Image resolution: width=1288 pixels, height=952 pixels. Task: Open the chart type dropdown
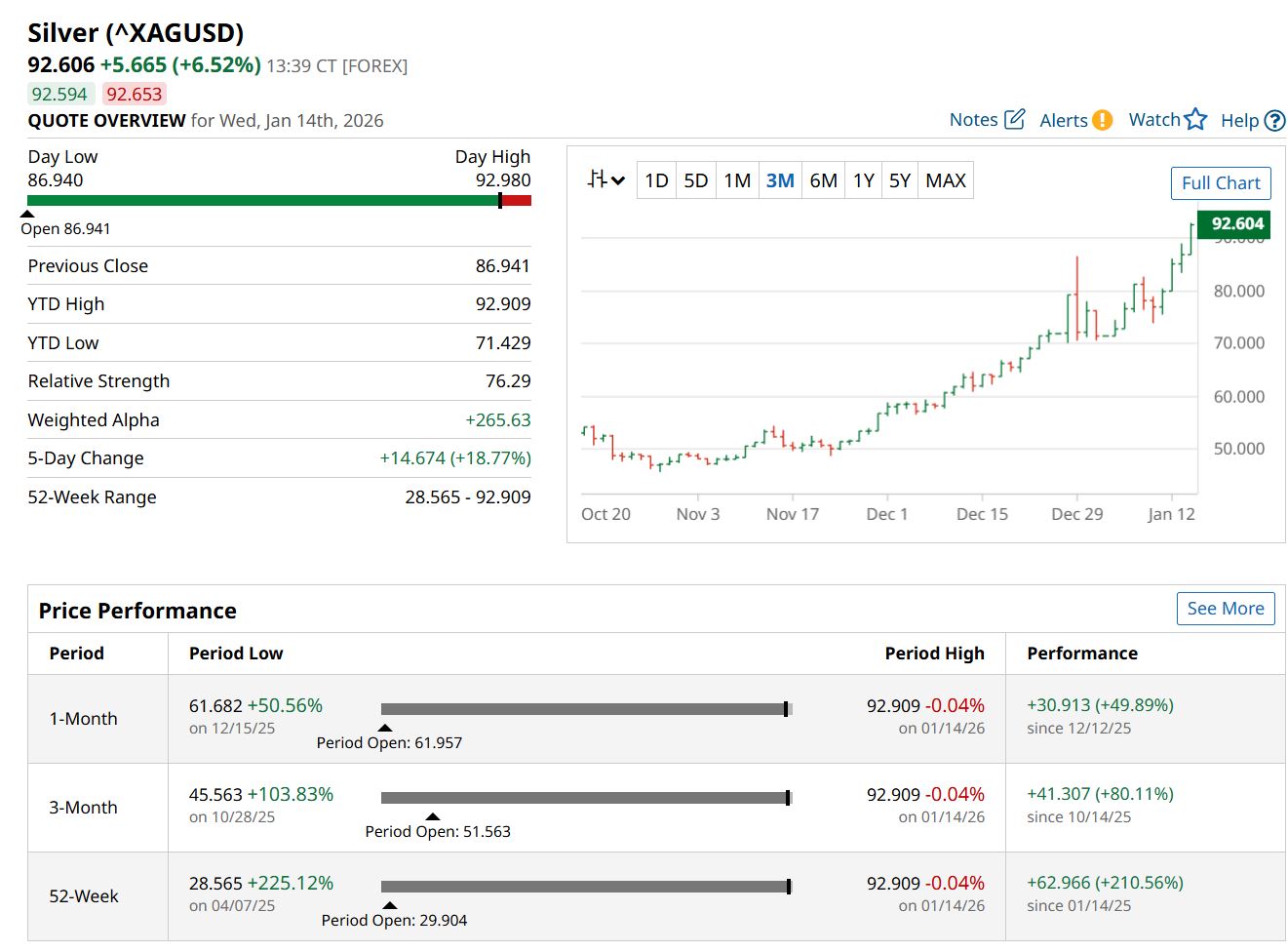(x=605, y=179)
